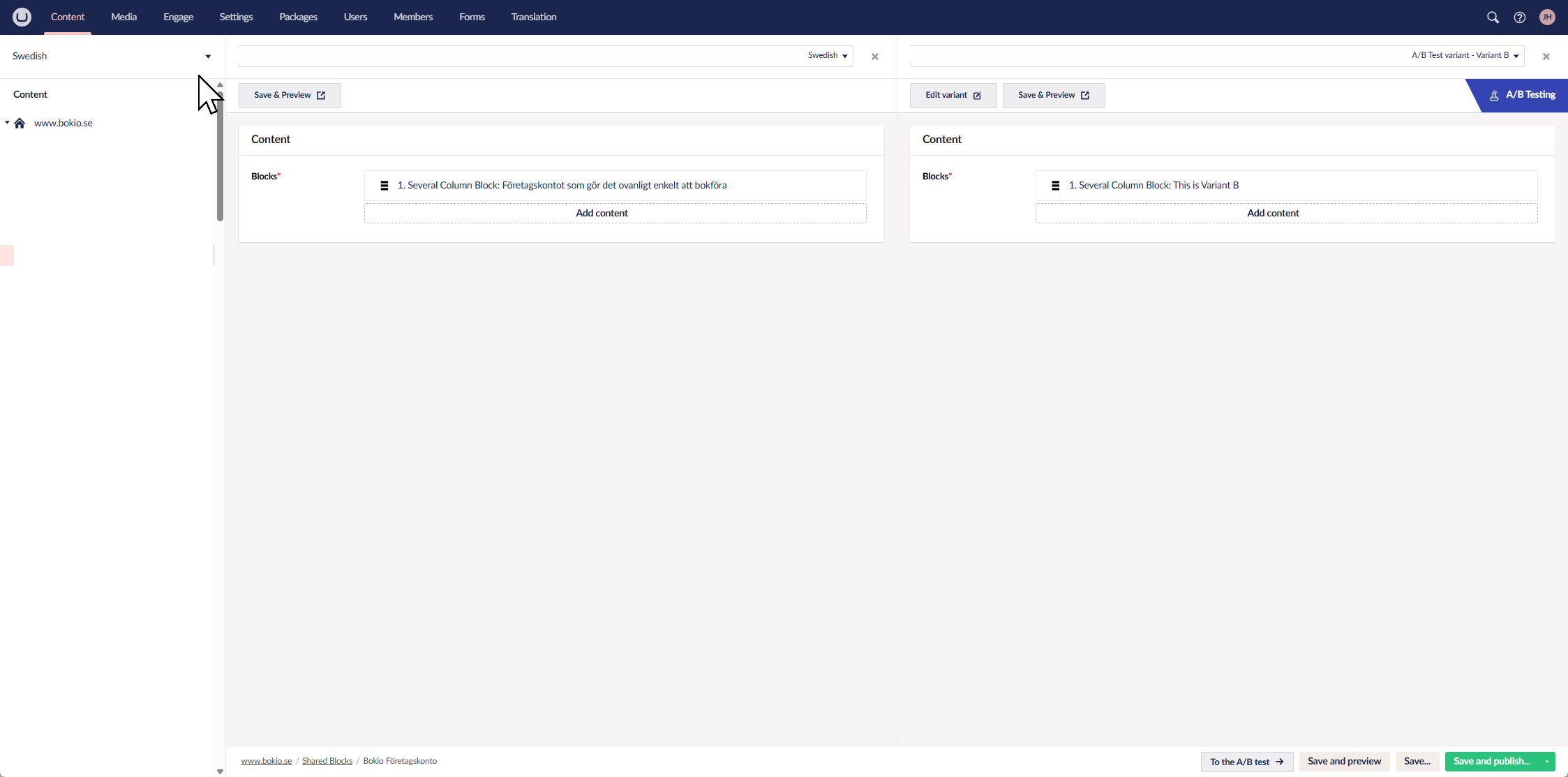Open the search magnifier icon
The width and height of the screenshot is (1568, 777).
[x=1493, y=17]
